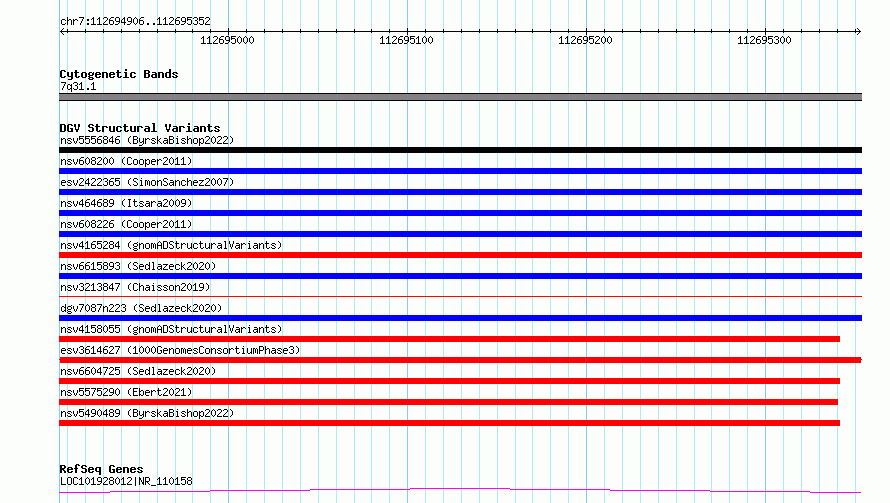Click the right scroll arrow on ruler

click(858, 31)
